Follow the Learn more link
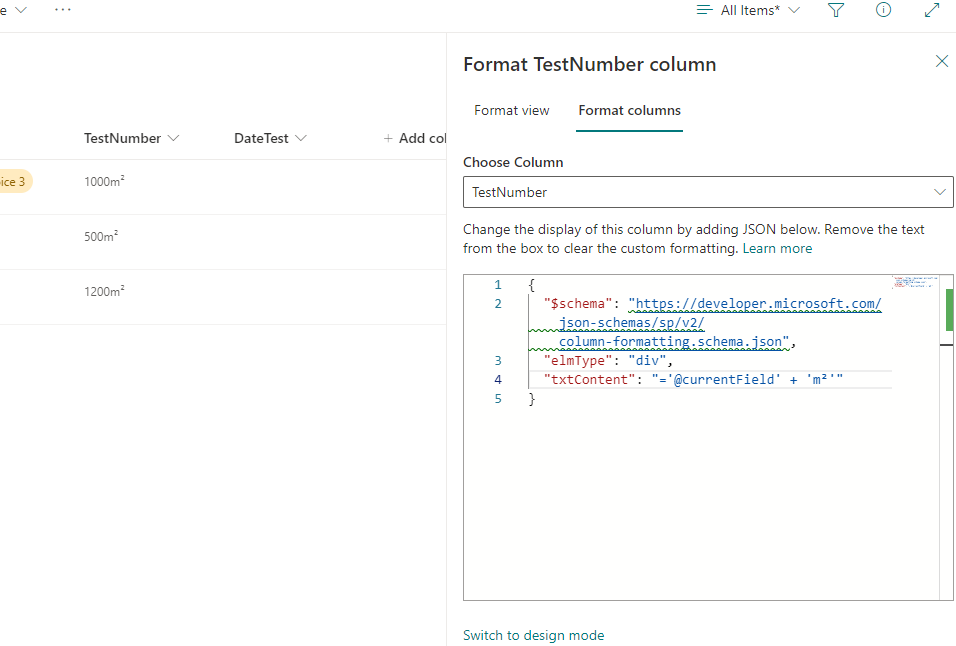 click(x=777, y=249)
